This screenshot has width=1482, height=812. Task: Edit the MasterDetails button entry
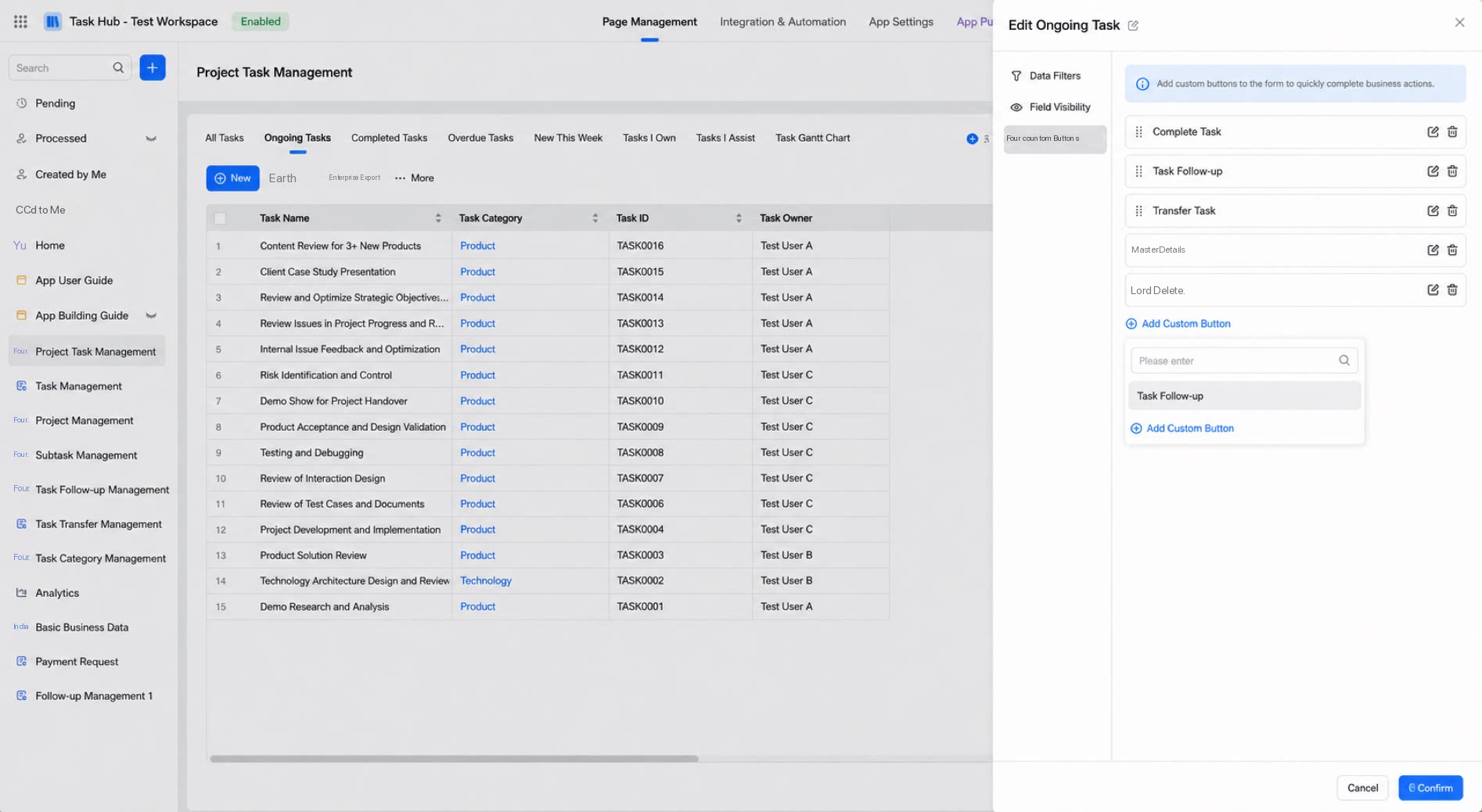tap(1433, 250)
